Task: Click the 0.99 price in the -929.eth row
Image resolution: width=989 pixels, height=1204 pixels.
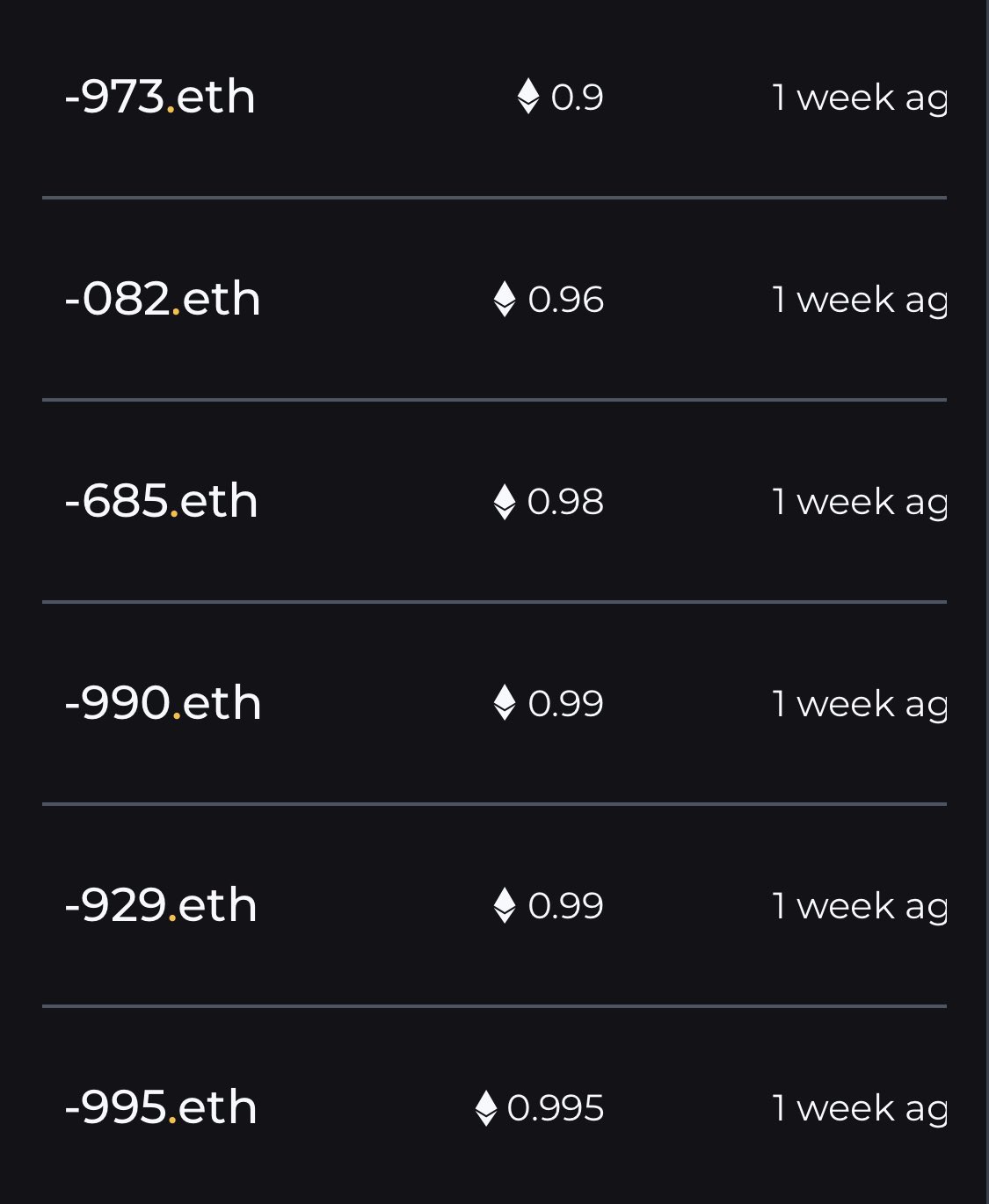Action: (565, 906)
